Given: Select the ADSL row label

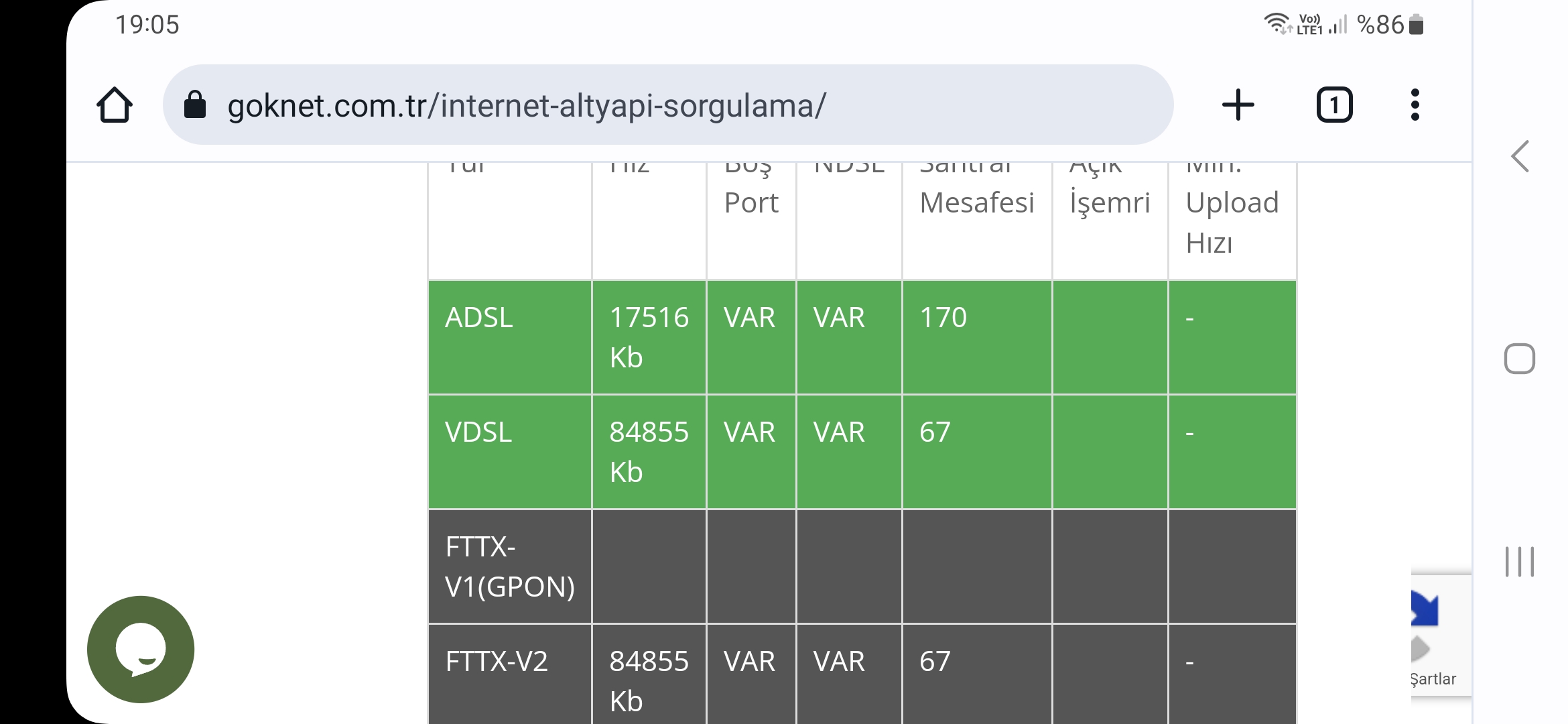Looking at the screenshot, I should click(x=478, y=318).
